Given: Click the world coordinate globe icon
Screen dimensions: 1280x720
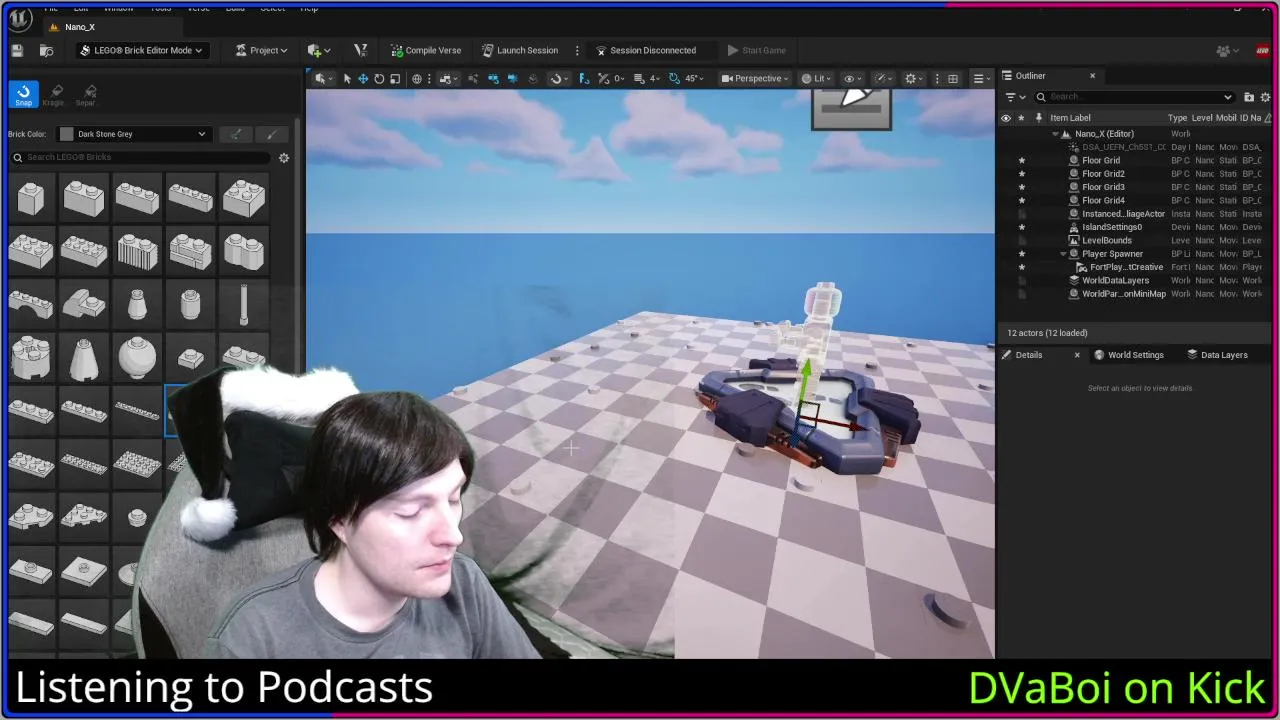Looking at the screenshot, I should pos(417,78).
